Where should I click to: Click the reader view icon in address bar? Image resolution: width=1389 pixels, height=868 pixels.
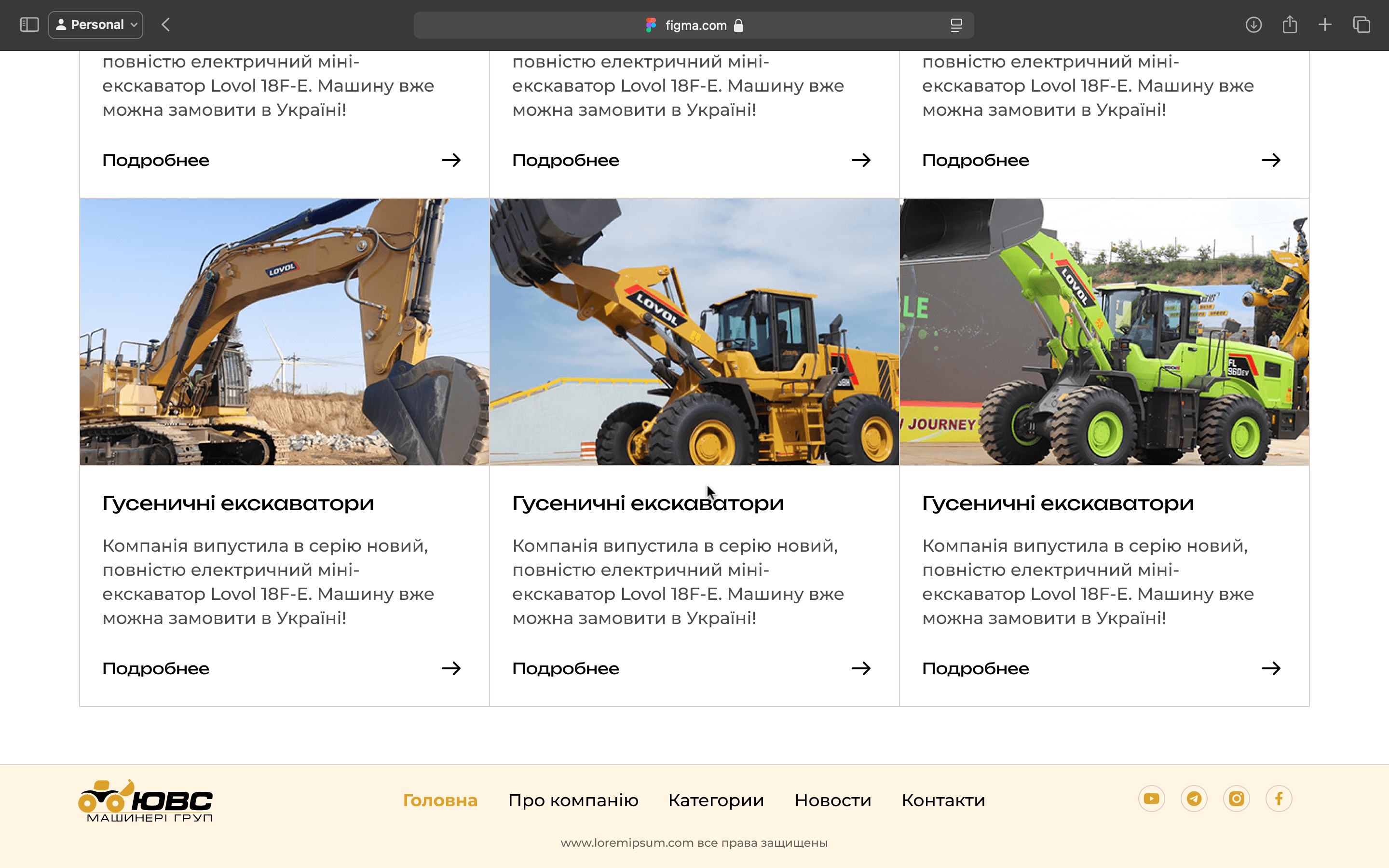coord(956,25)
